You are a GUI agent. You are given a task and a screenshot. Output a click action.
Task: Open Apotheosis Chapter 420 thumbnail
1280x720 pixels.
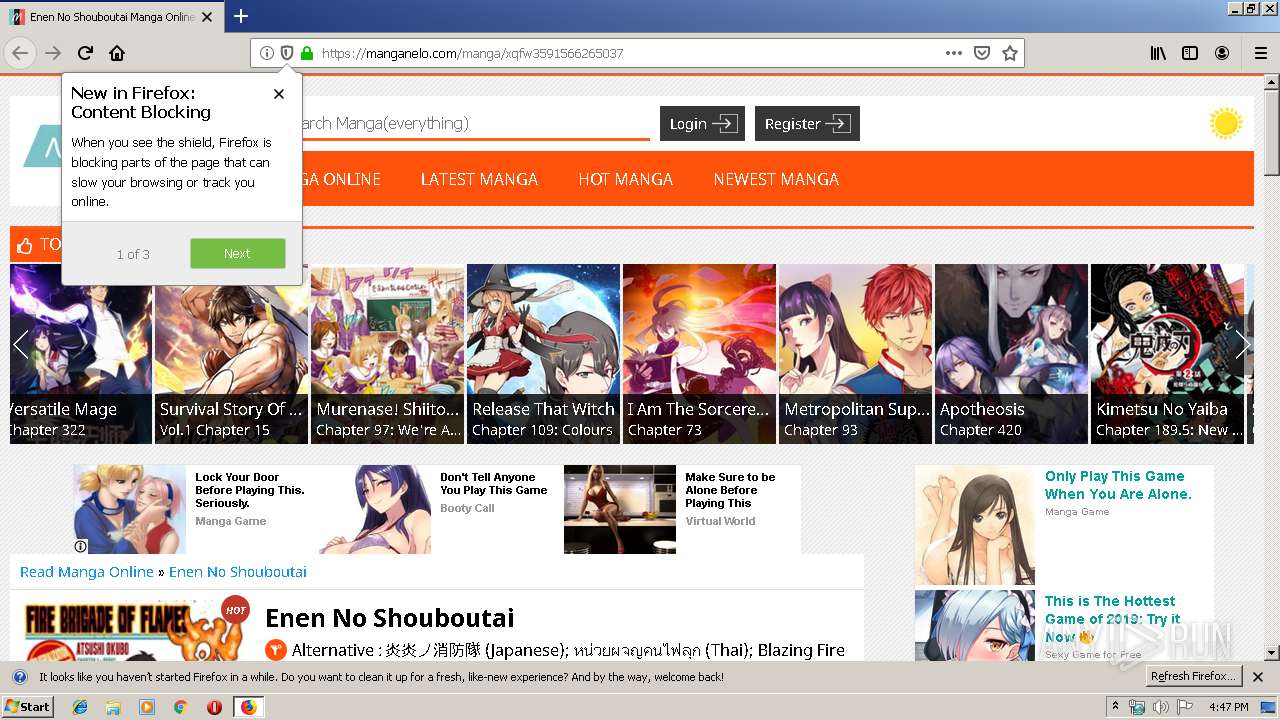coord(1012,353)
